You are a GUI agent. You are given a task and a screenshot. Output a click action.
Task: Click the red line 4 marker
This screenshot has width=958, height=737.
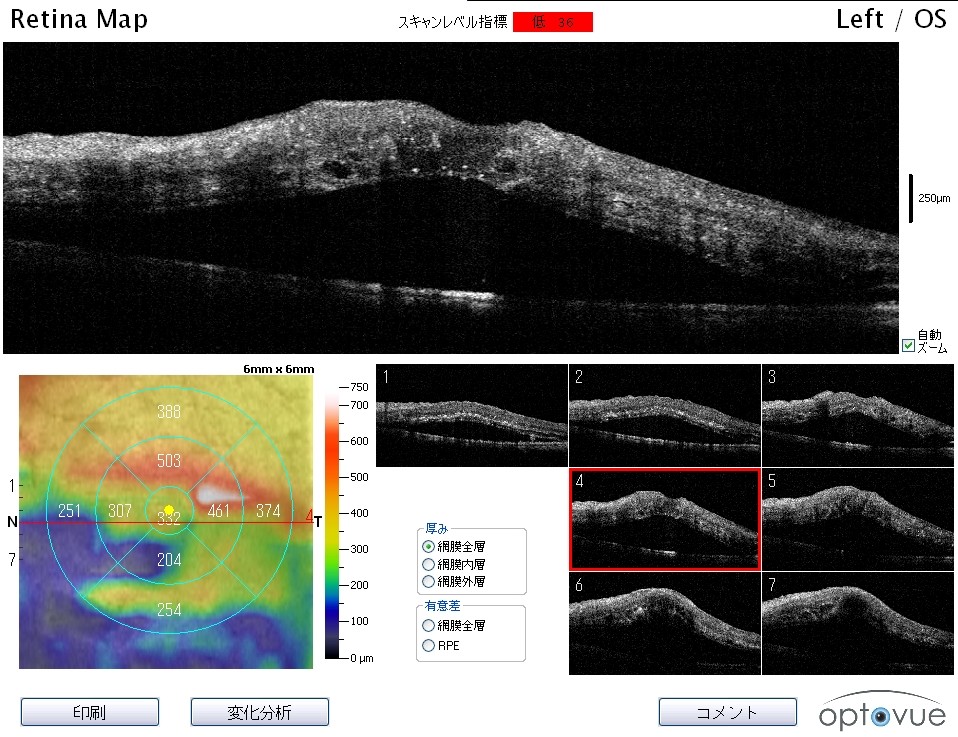[308, 518]
